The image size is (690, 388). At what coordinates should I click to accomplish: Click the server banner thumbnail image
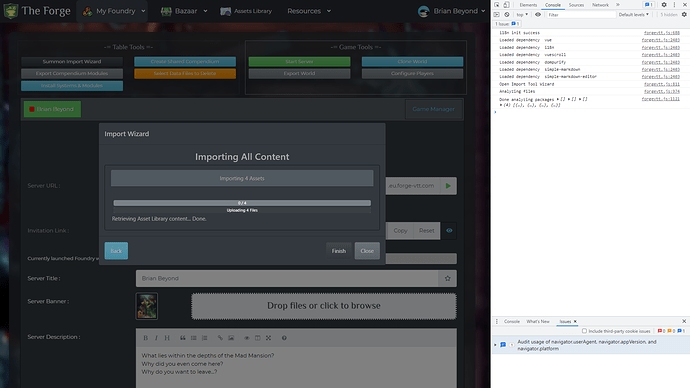pyautogui.click(x=147, y=306)
